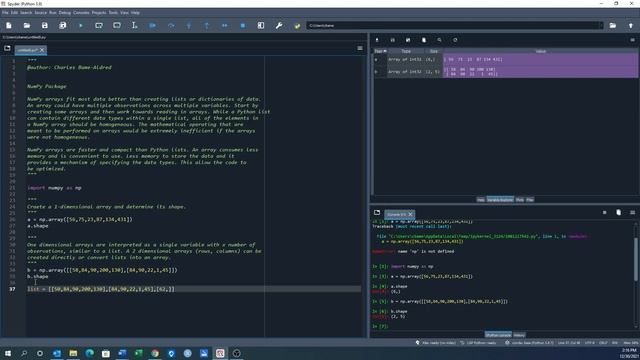
Task: Switch to the Variable Explorer tab
Action: click(x=500, y=200)
